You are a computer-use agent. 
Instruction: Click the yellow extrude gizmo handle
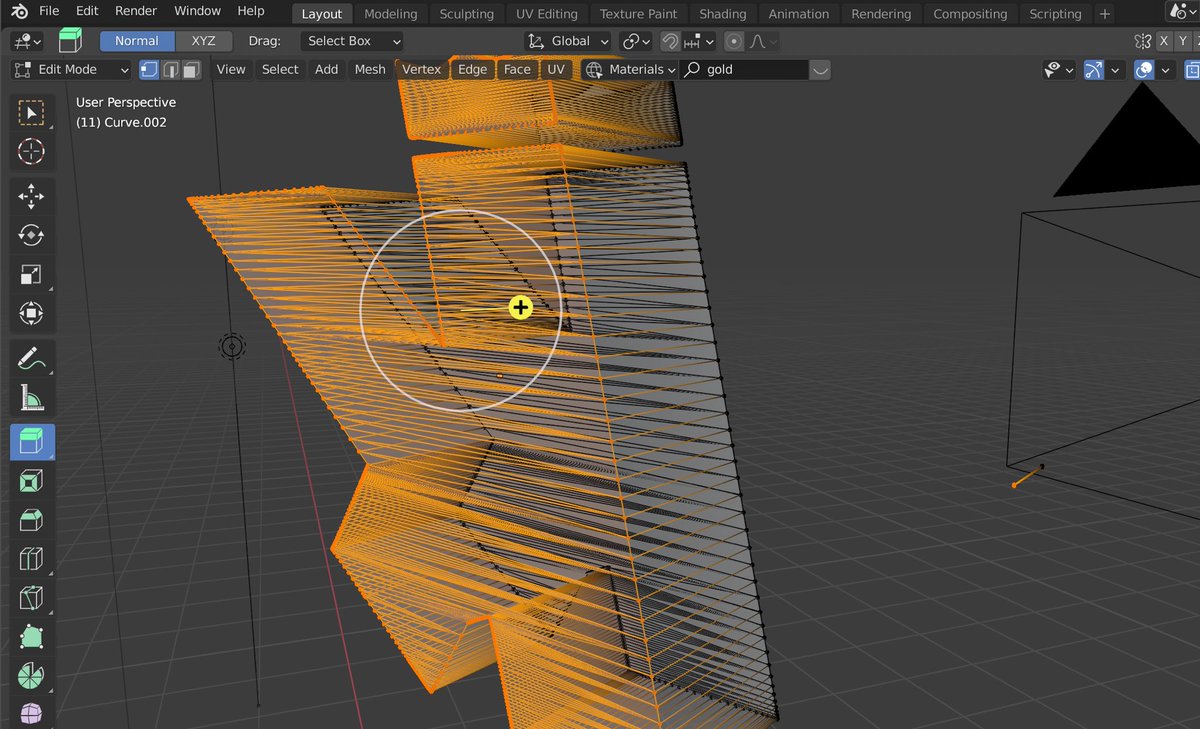pyautogui.click(x=520, y=308)
